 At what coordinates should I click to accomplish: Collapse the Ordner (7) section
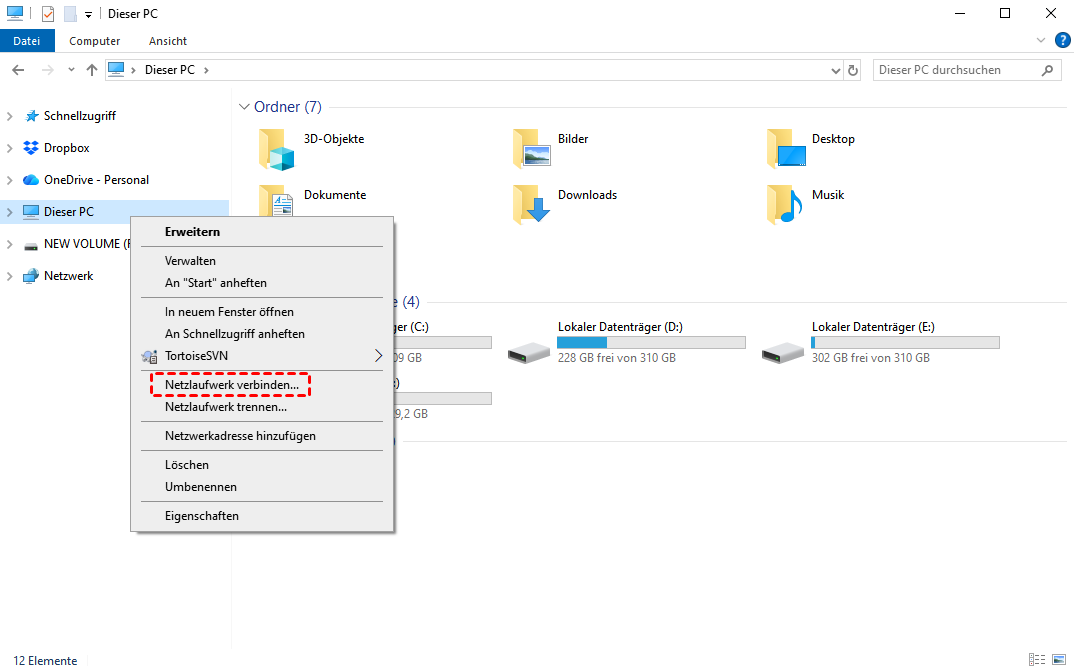244,107
